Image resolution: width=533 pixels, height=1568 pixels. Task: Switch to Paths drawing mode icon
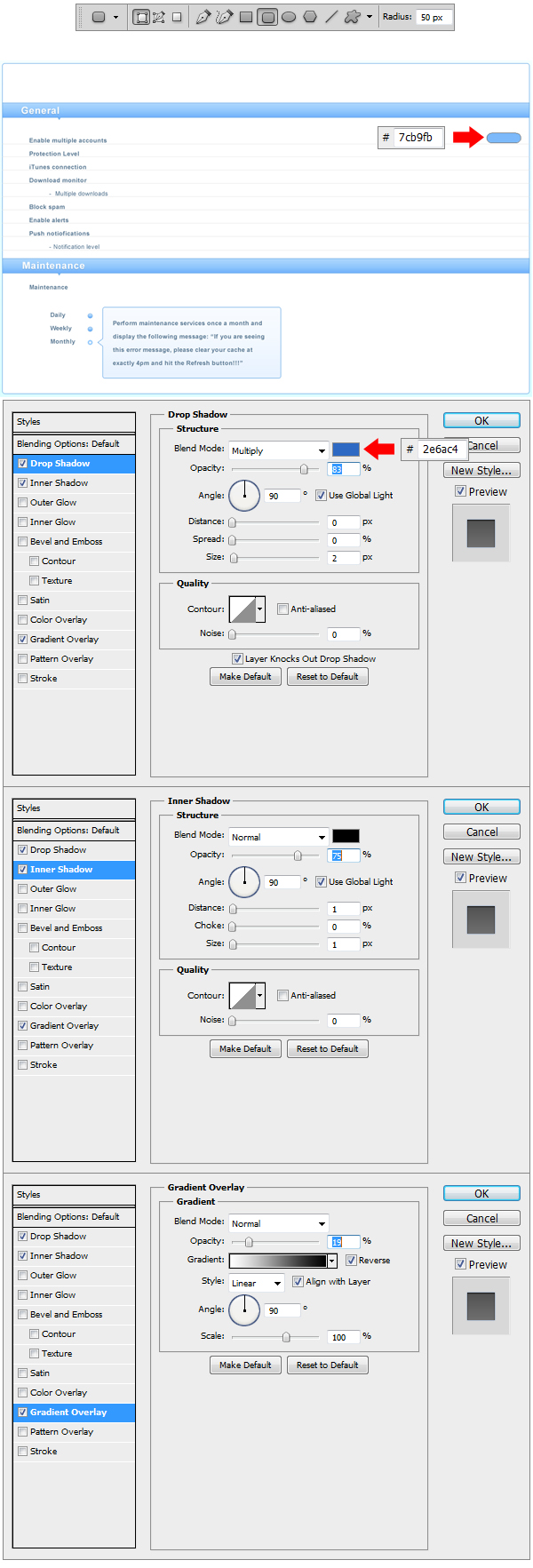[x=159, y=17]
